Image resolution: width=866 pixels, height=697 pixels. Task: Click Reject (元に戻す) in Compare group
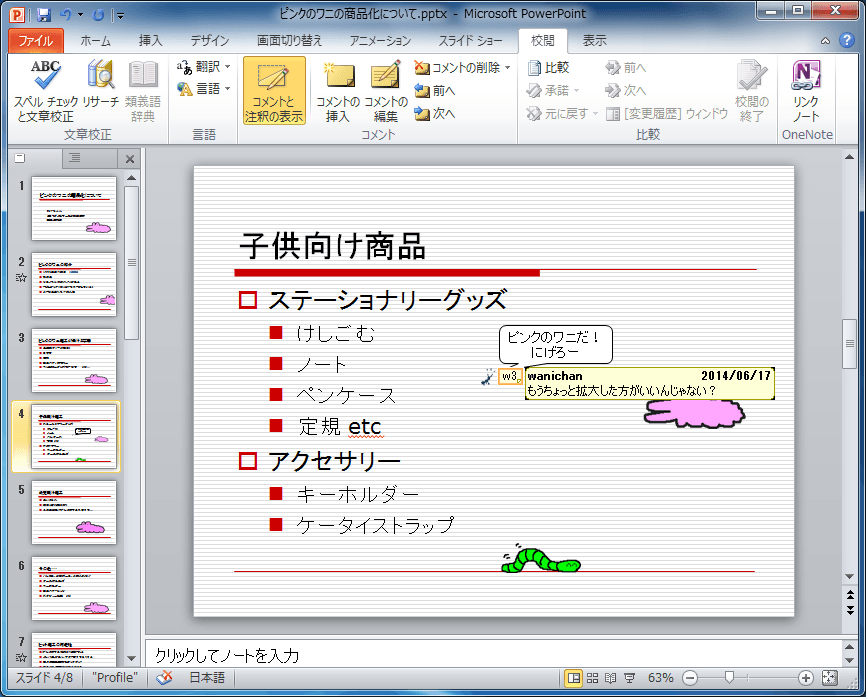[x=562, y=113]
